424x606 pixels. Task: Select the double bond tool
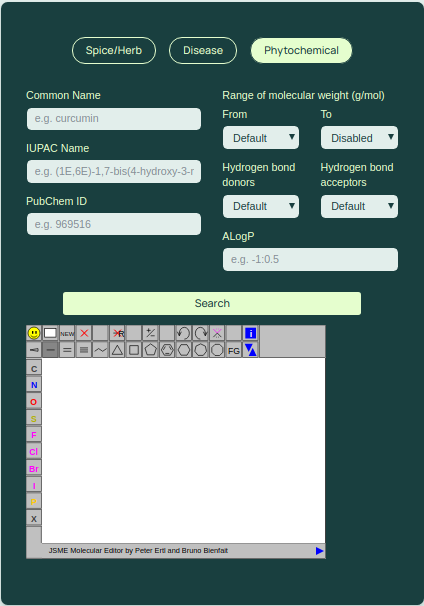[x=67, y=350]
